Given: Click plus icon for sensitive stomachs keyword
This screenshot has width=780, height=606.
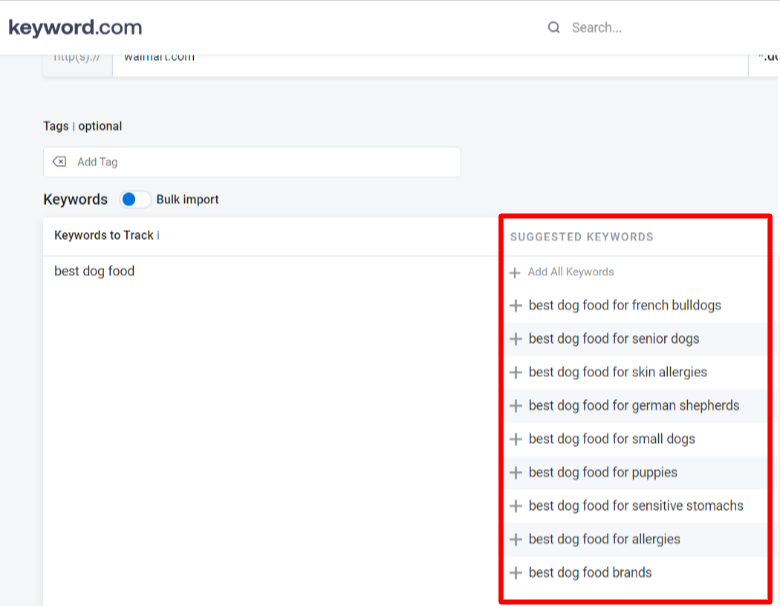Looking at the screenshot, I should 516,506.
